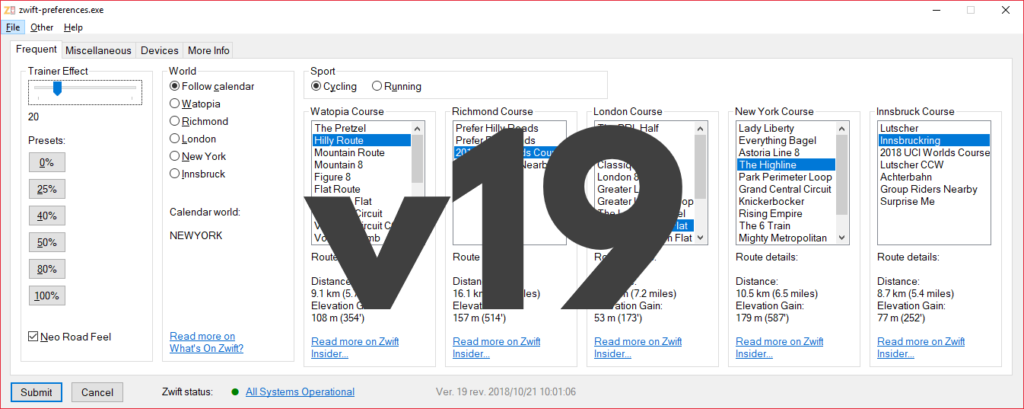Select Group Riders Nearby in Innsbruck list
Image resolution: width=1024 pixels, height=409 pixels.
(x=934, y=189)
